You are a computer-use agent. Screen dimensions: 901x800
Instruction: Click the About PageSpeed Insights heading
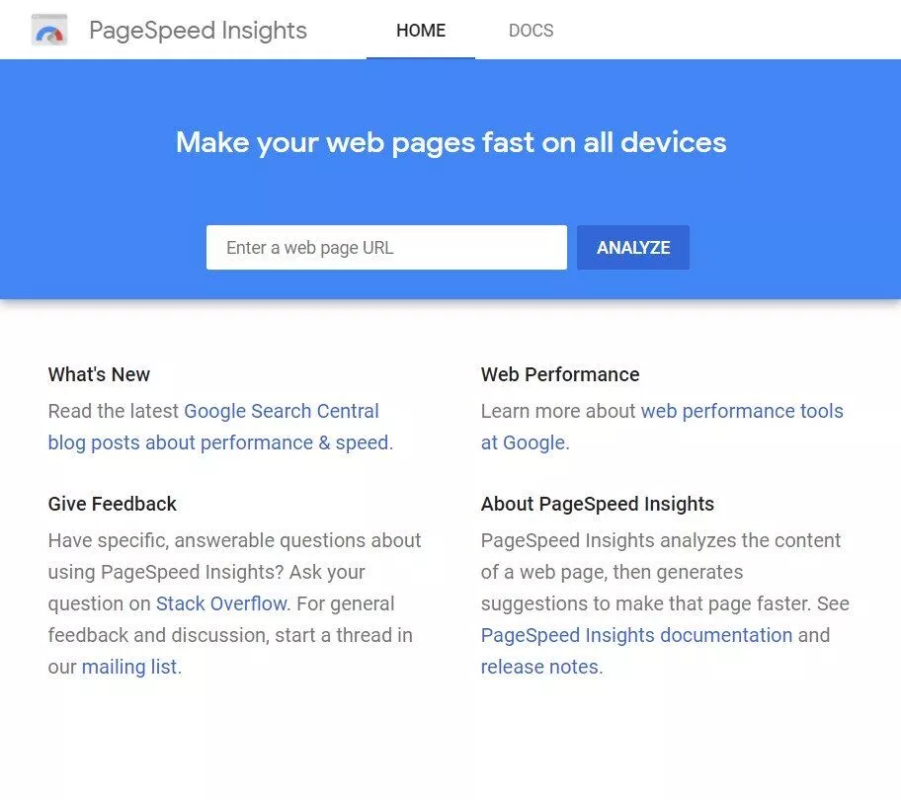click(598, 504)
